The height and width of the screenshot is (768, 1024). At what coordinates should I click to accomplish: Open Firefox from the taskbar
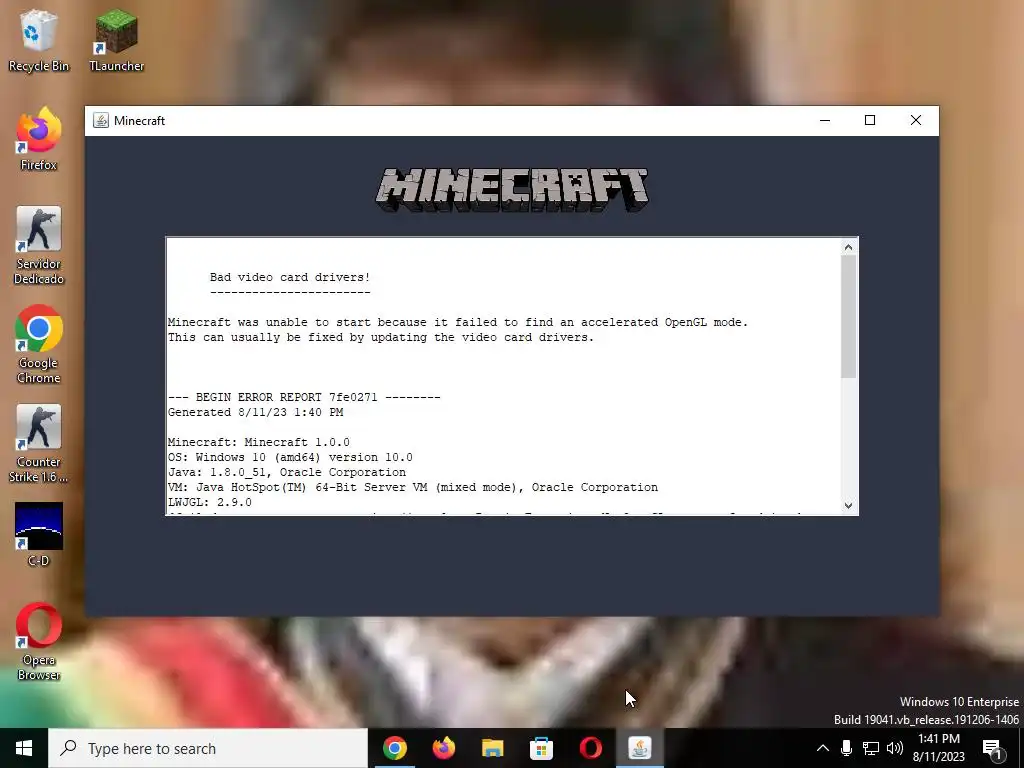444,748
